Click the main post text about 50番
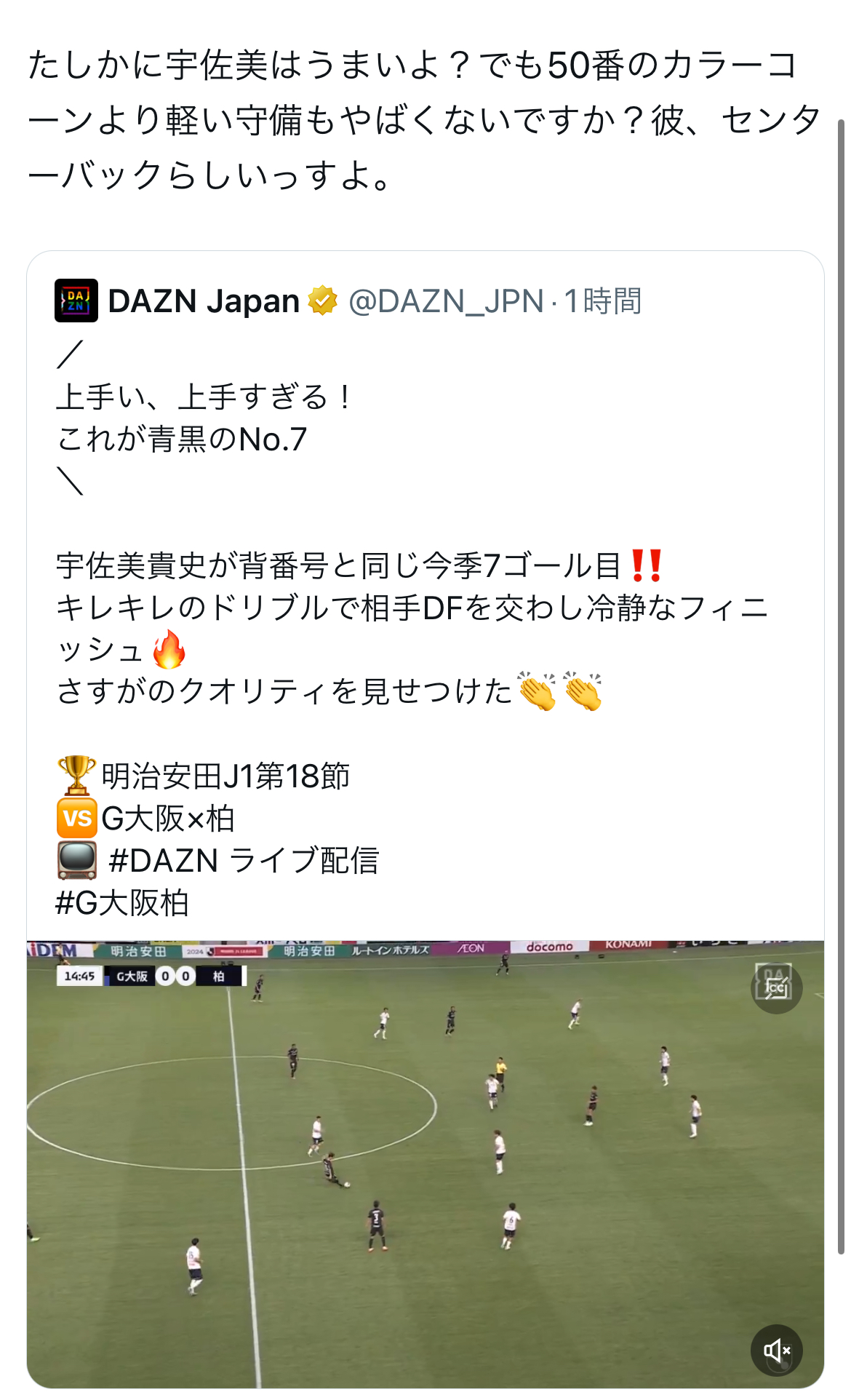851x1400 pixels. (425, 120)
